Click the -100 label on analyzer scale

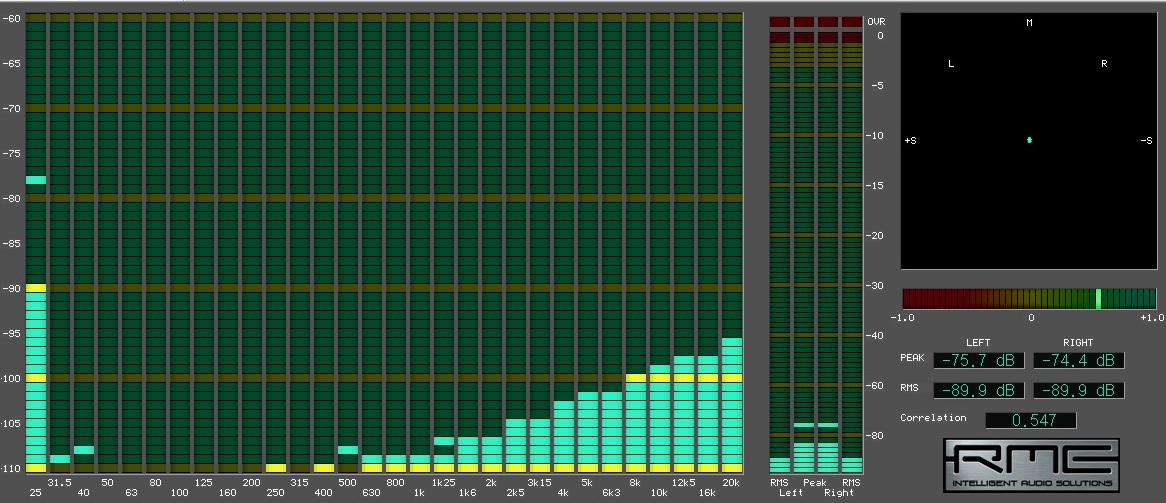pos(10,379)
